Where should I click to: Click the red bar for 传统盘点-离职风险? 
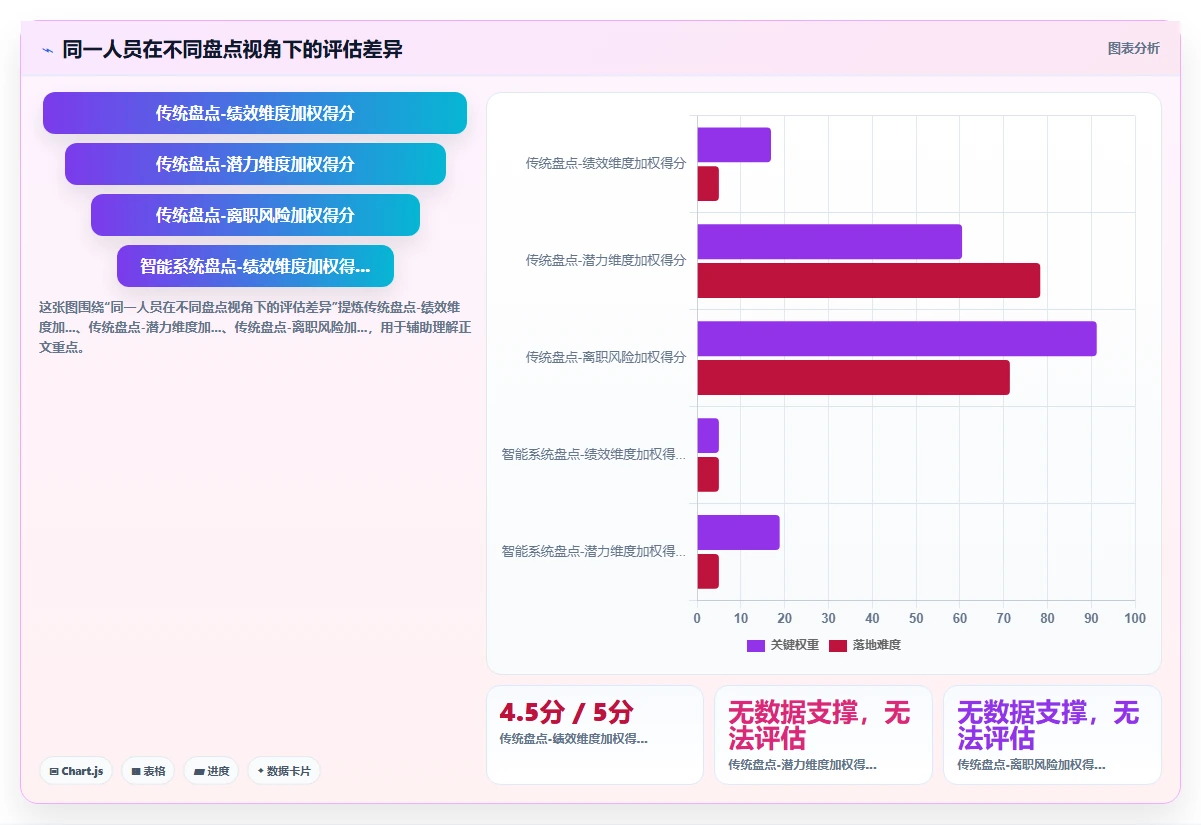coord(854,378)
